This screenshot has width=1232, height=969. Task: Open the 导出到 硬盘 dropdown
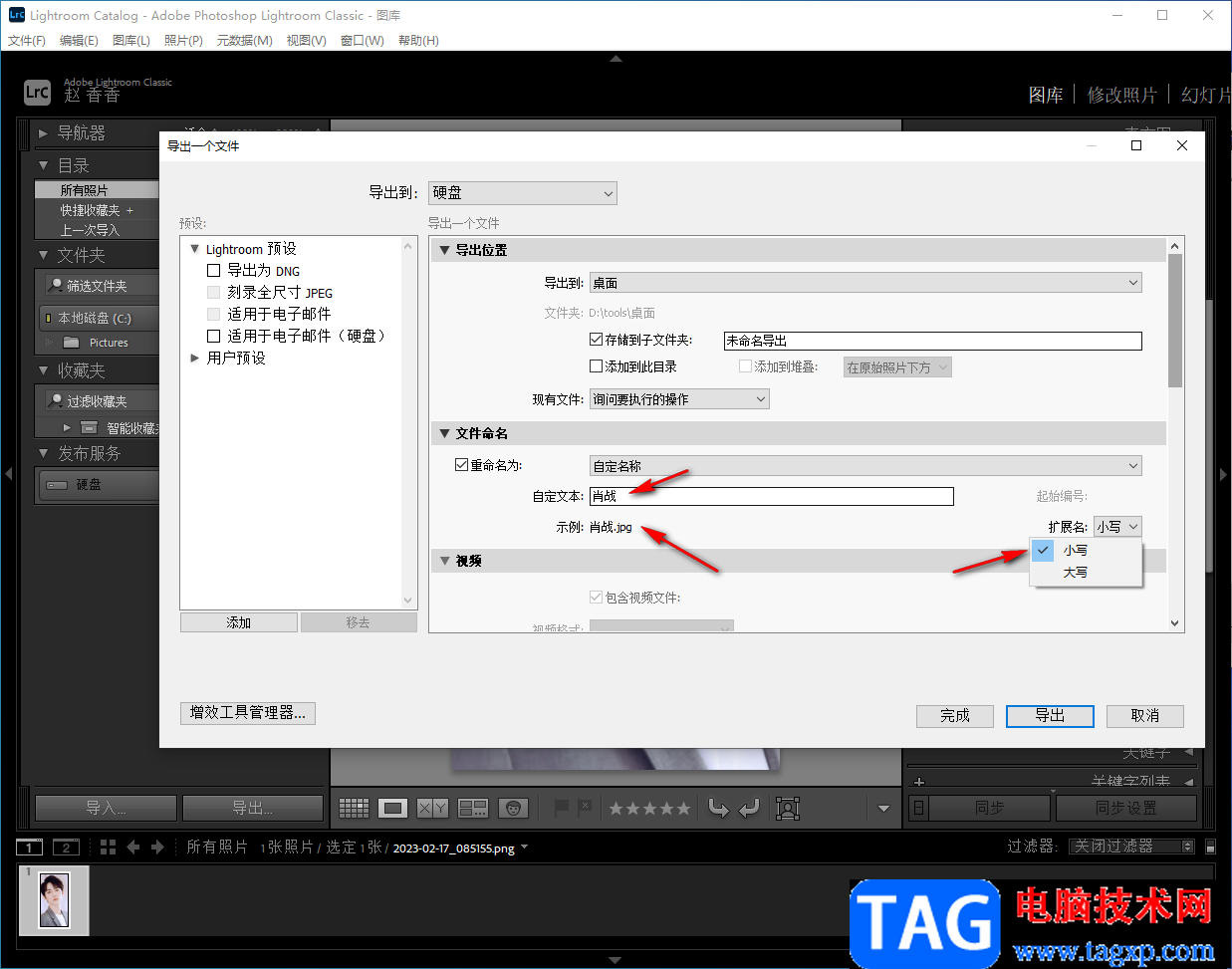pos(523,193)
